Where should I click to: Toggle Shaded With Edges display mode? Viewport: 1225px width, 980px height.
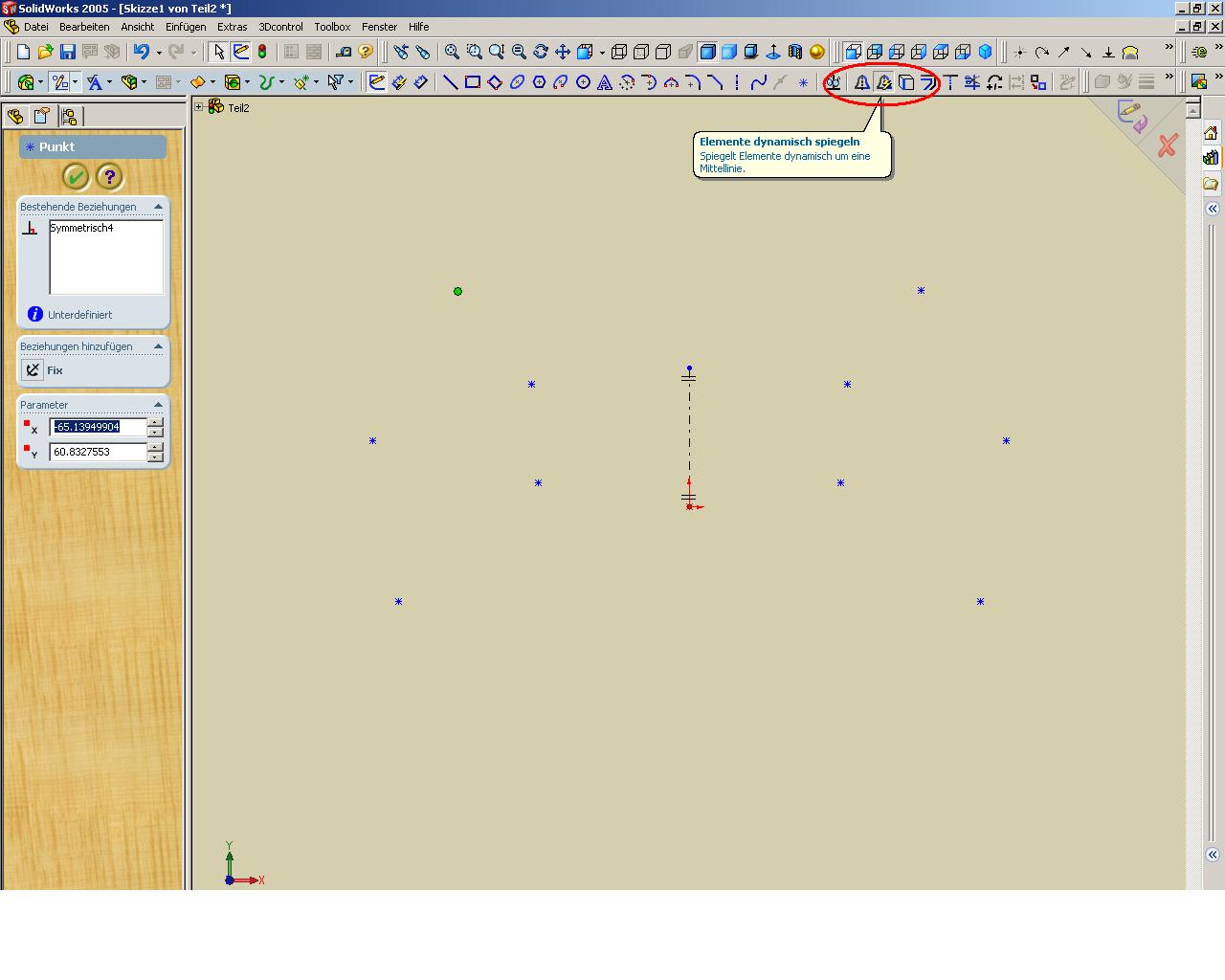(707, 52)
